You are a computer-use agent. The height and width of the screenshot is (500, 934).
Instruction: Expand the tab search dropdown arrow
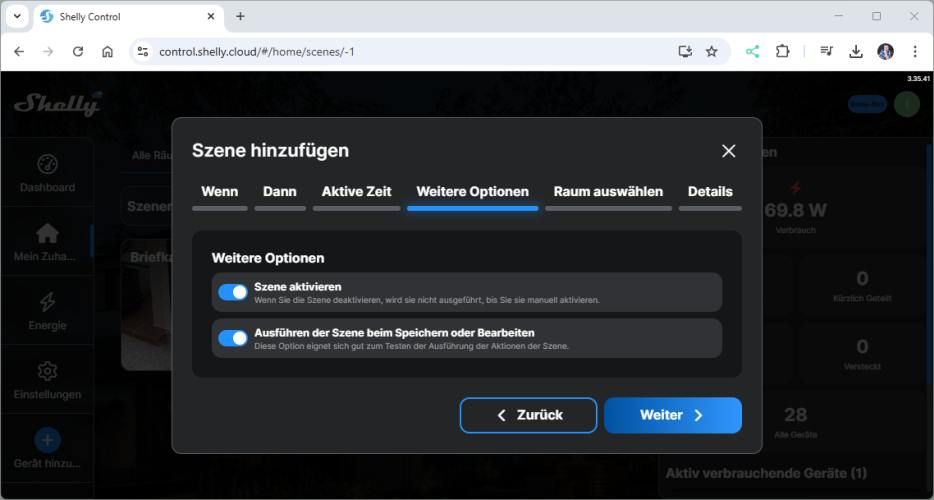[17, 16]
